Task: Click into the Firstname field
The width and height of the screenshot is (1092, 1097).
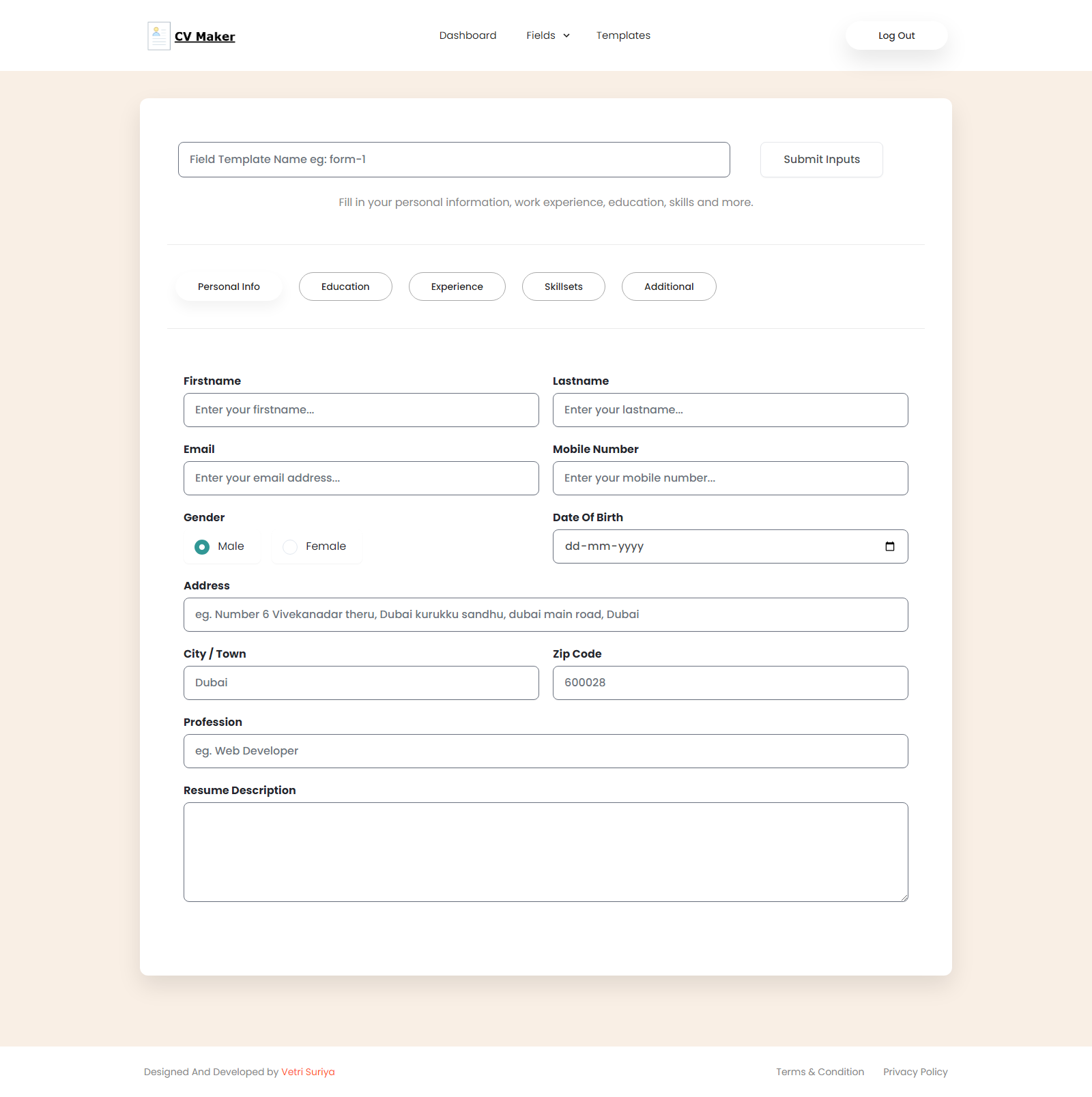Action: pos(361,410)
